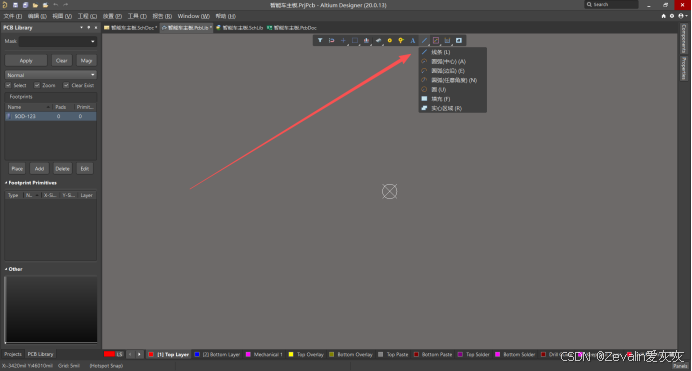Image resolution: width=692 pixels, height=371 pixels.
Task: Click the undo arrow in title bar
Action: 56,5
